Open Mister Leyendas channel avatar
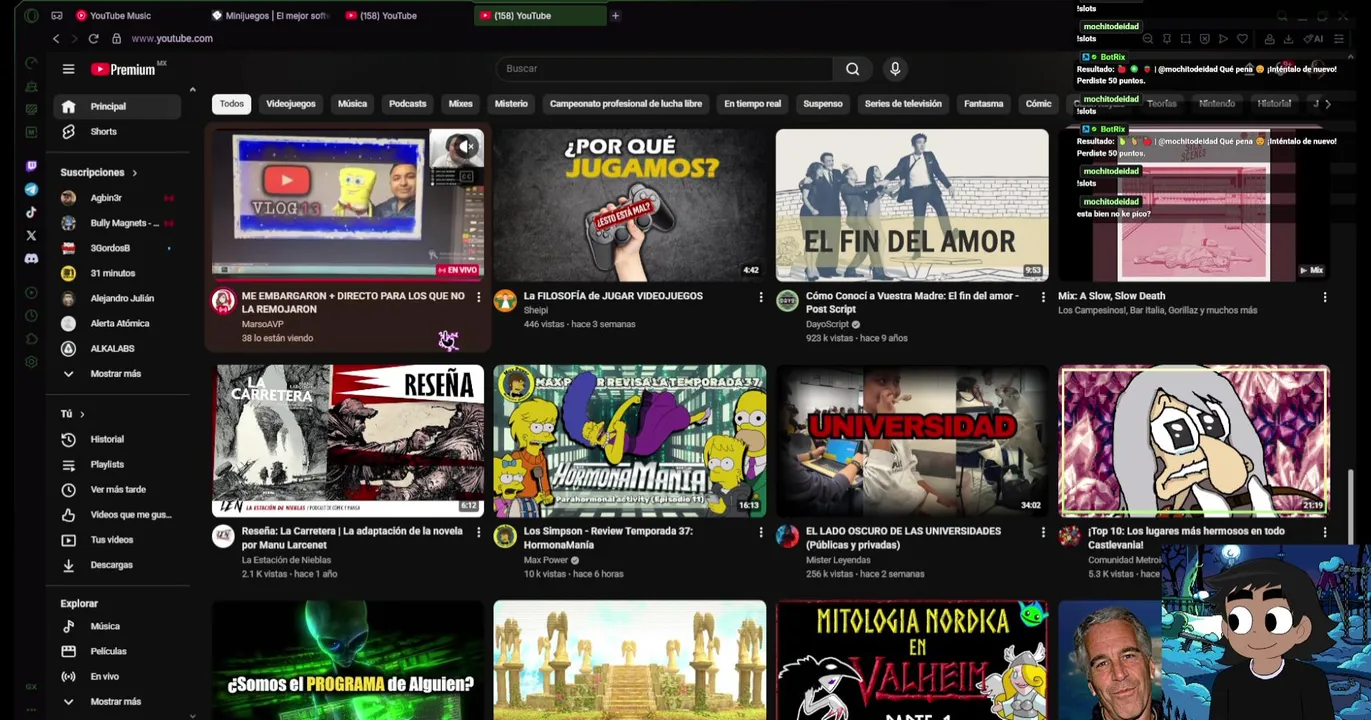1371x720 pixels. click(x=788, y=536)
